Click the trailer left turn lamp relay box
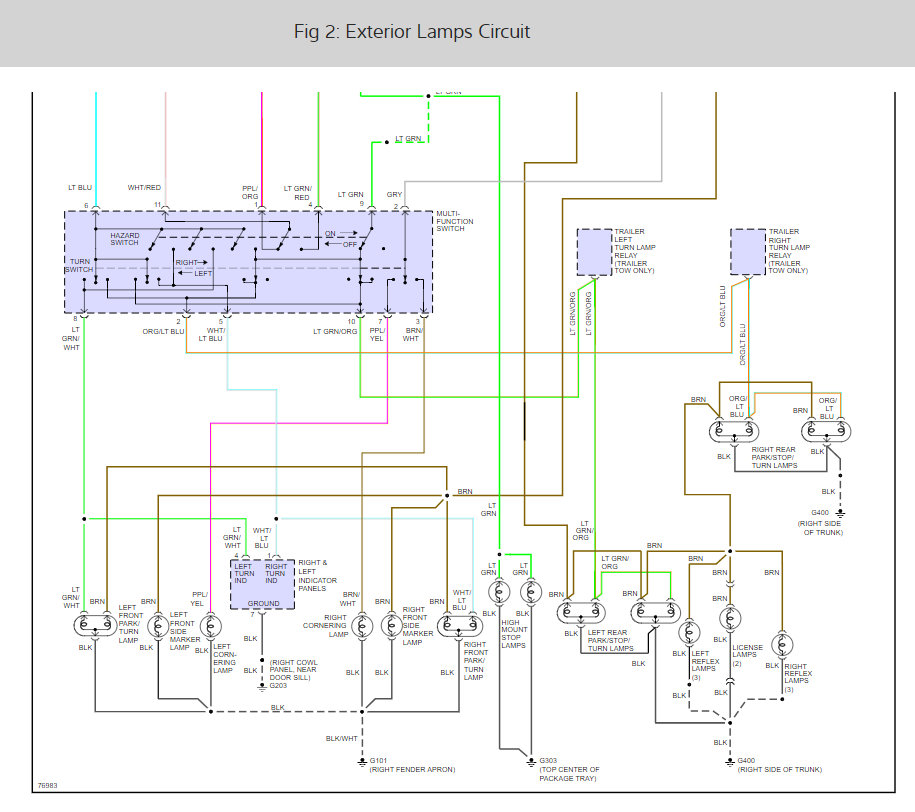Screen dimensions: 915x812 (595, 252)
